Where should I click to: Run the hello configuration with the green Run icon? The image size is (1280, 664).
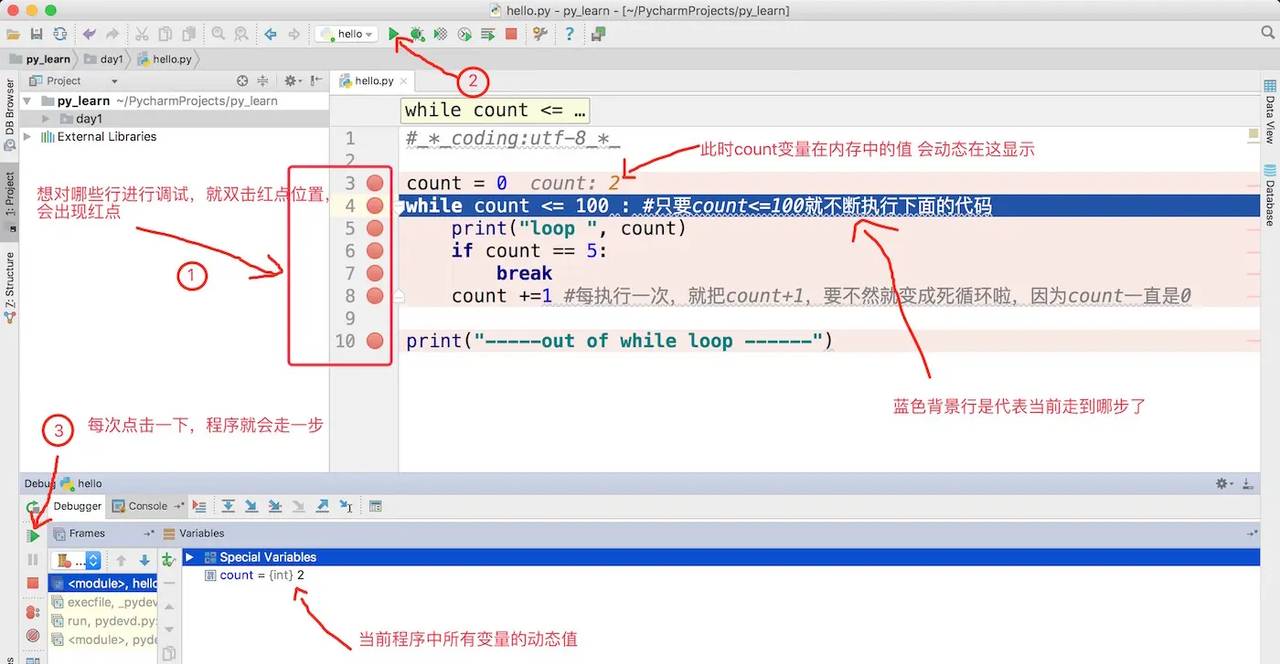[x=394, y=32]
